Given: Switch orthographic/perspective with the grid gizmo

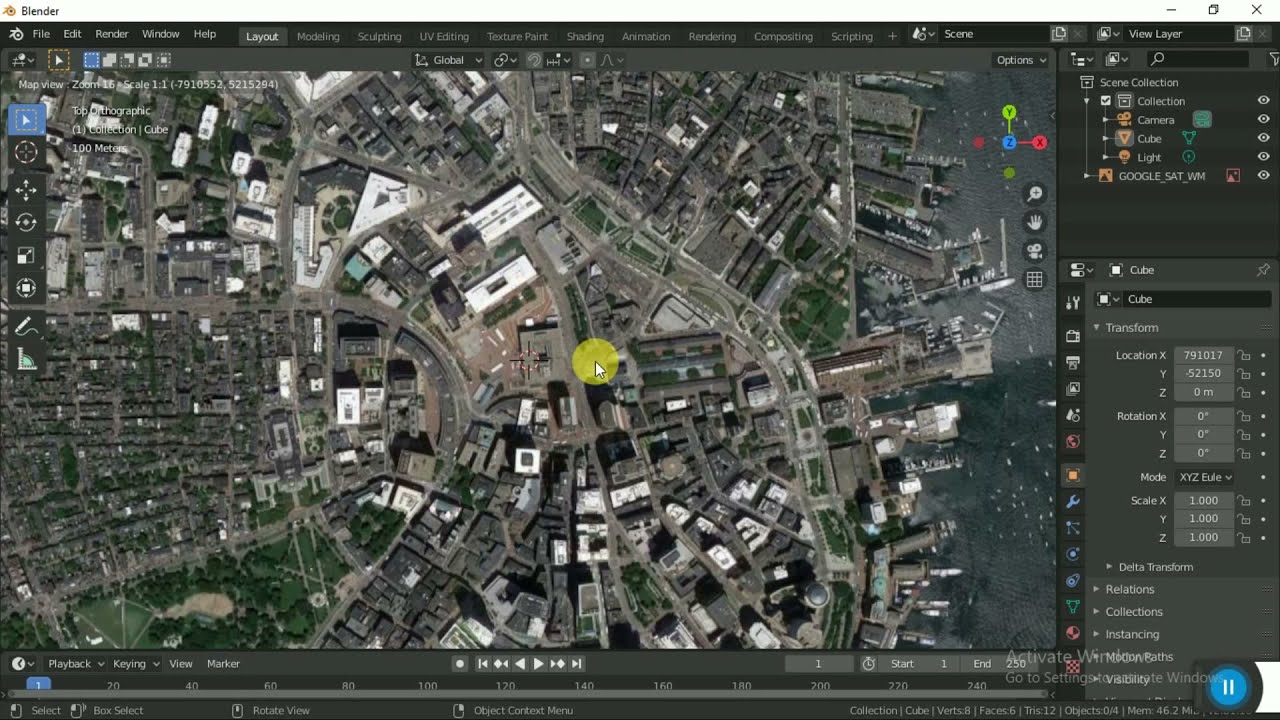Looking at the screenshot, I should coord(1035,280).
